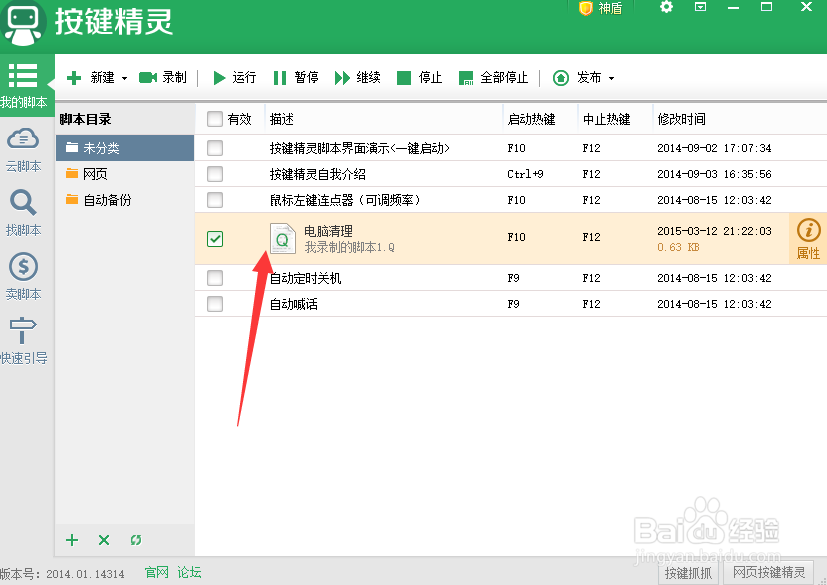Start recording with 录制

click(163, 78)
